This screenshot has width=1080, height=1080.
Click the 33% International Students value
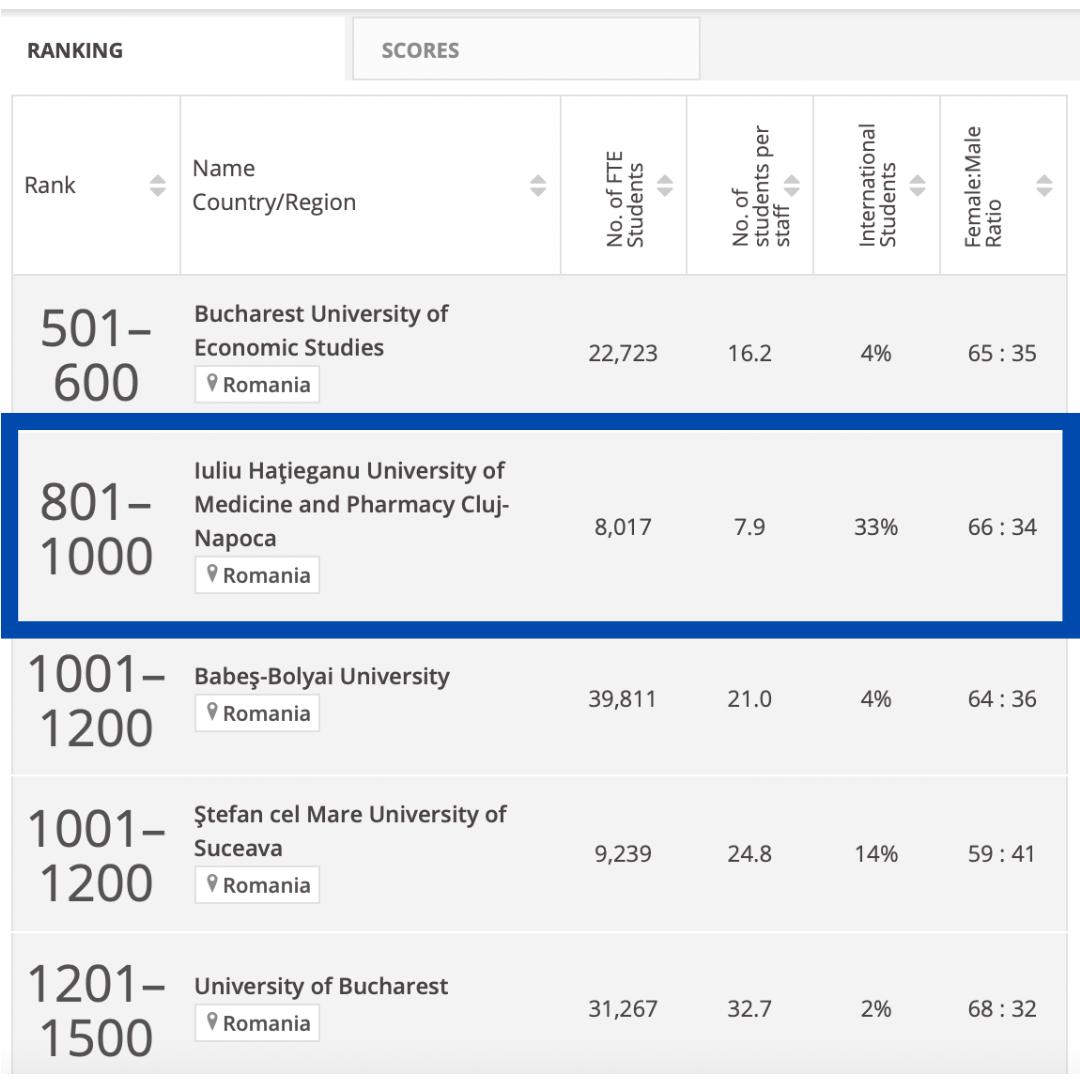pyautogui.click(x=876, y=527)
